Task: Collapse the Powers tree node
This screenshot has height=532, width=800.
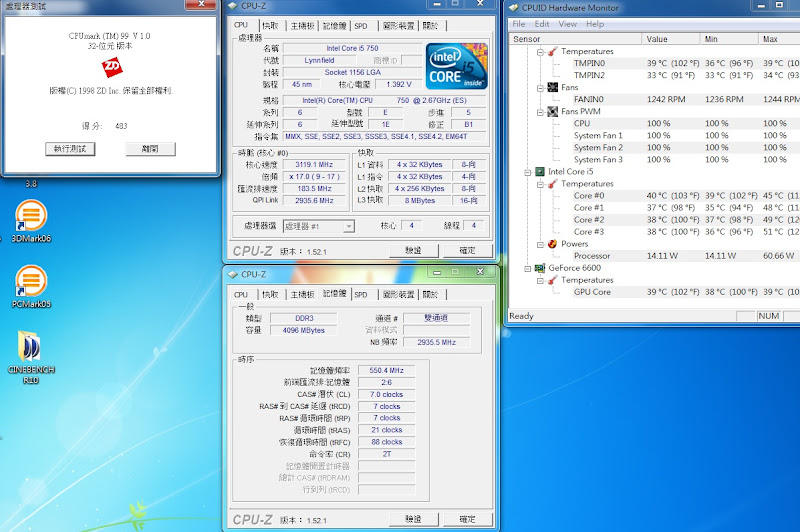Action: pos(540,244)
